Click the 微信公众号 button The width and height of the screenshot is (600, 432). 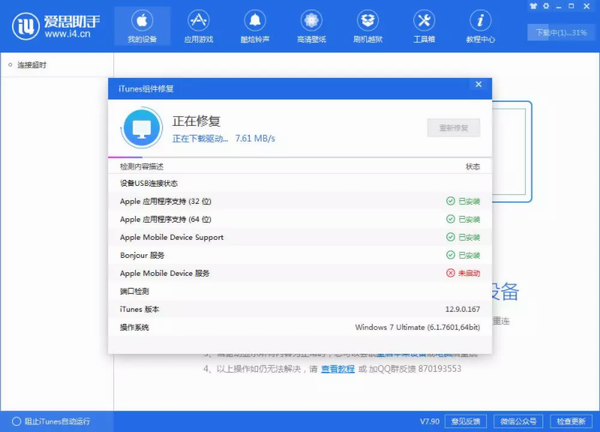518,421
